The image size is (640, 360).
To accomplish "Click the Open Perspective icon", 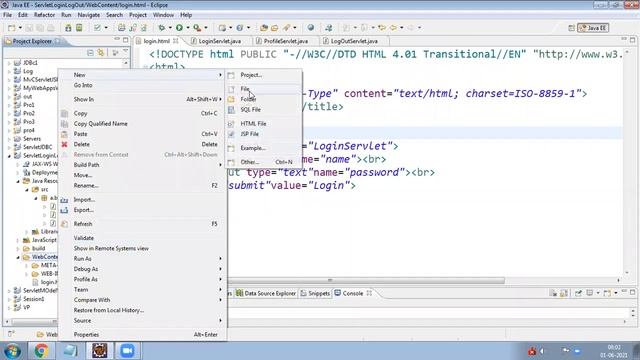I will point(571,28).
